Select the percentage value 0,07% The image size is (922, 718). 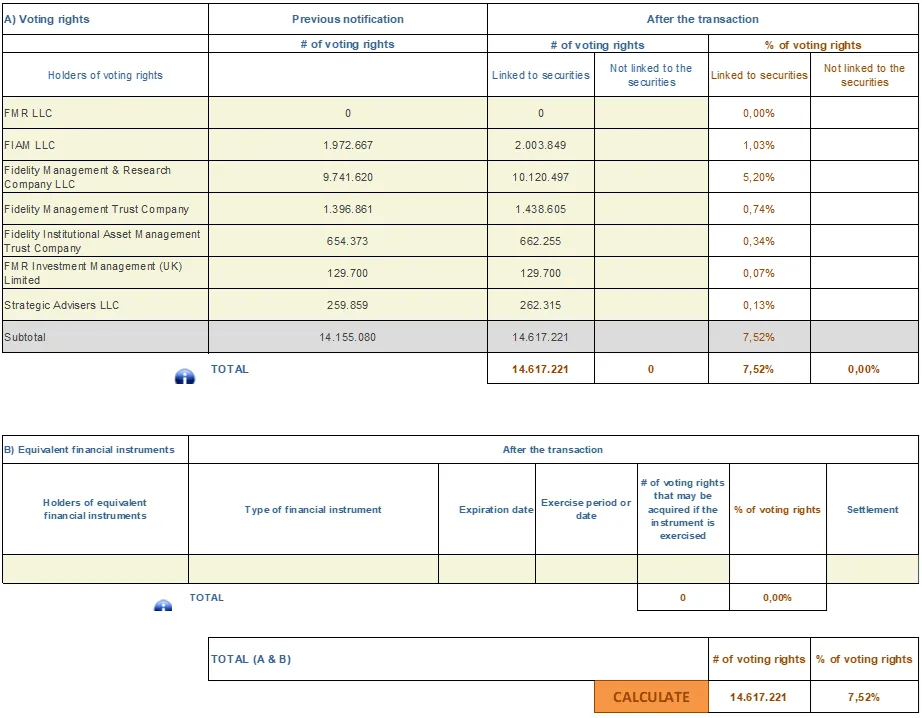tap(759, 273)
